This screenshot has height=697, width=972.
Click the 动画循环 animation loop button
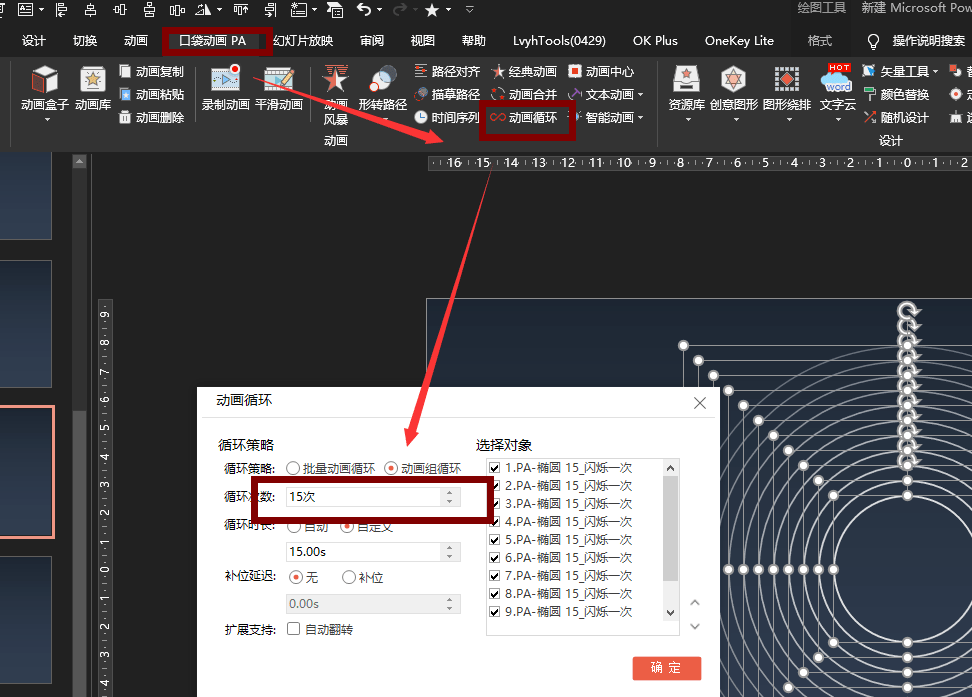[524, 117]
